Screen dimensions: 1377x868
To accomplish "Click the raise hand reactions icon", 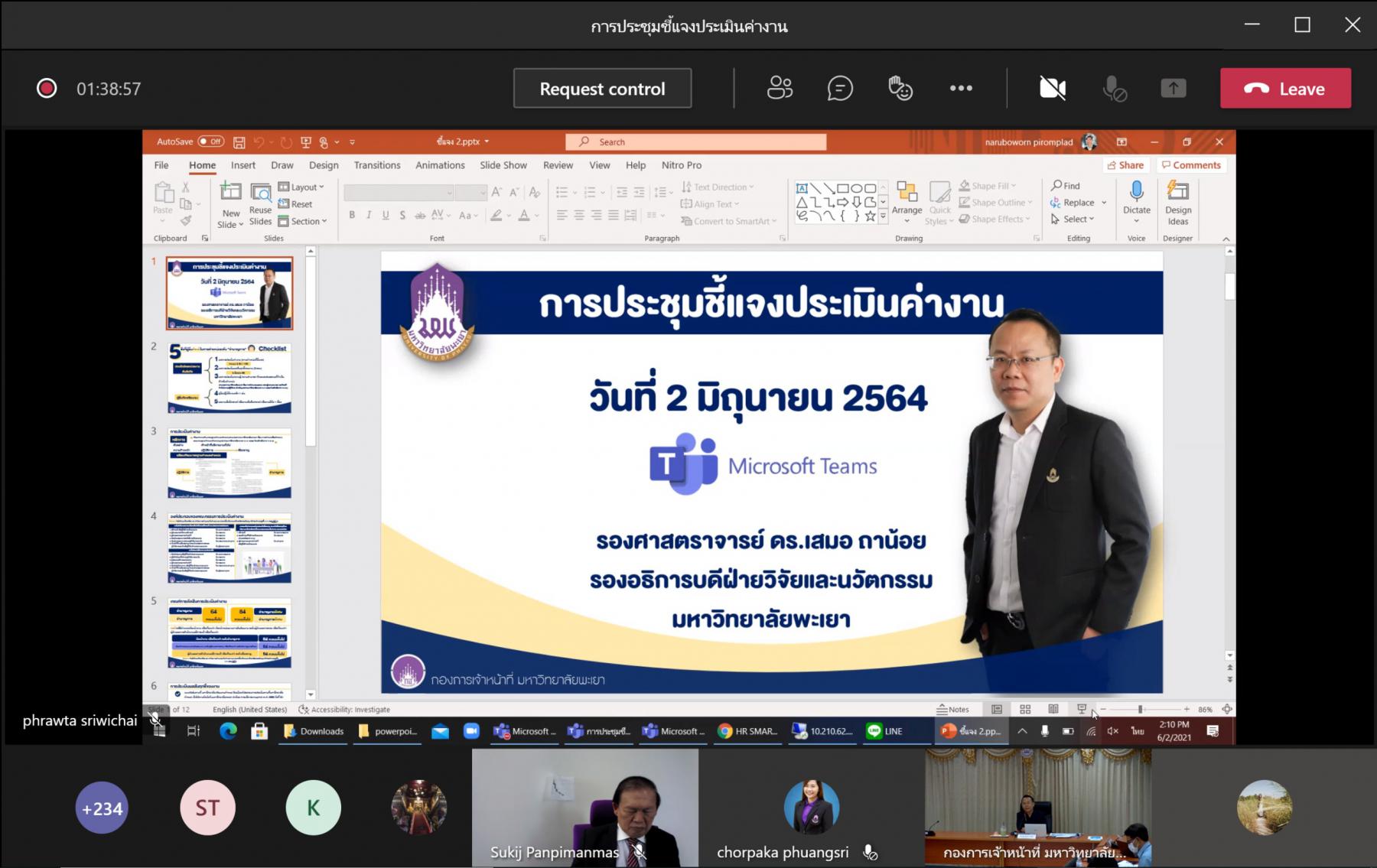I will point(900,89).
